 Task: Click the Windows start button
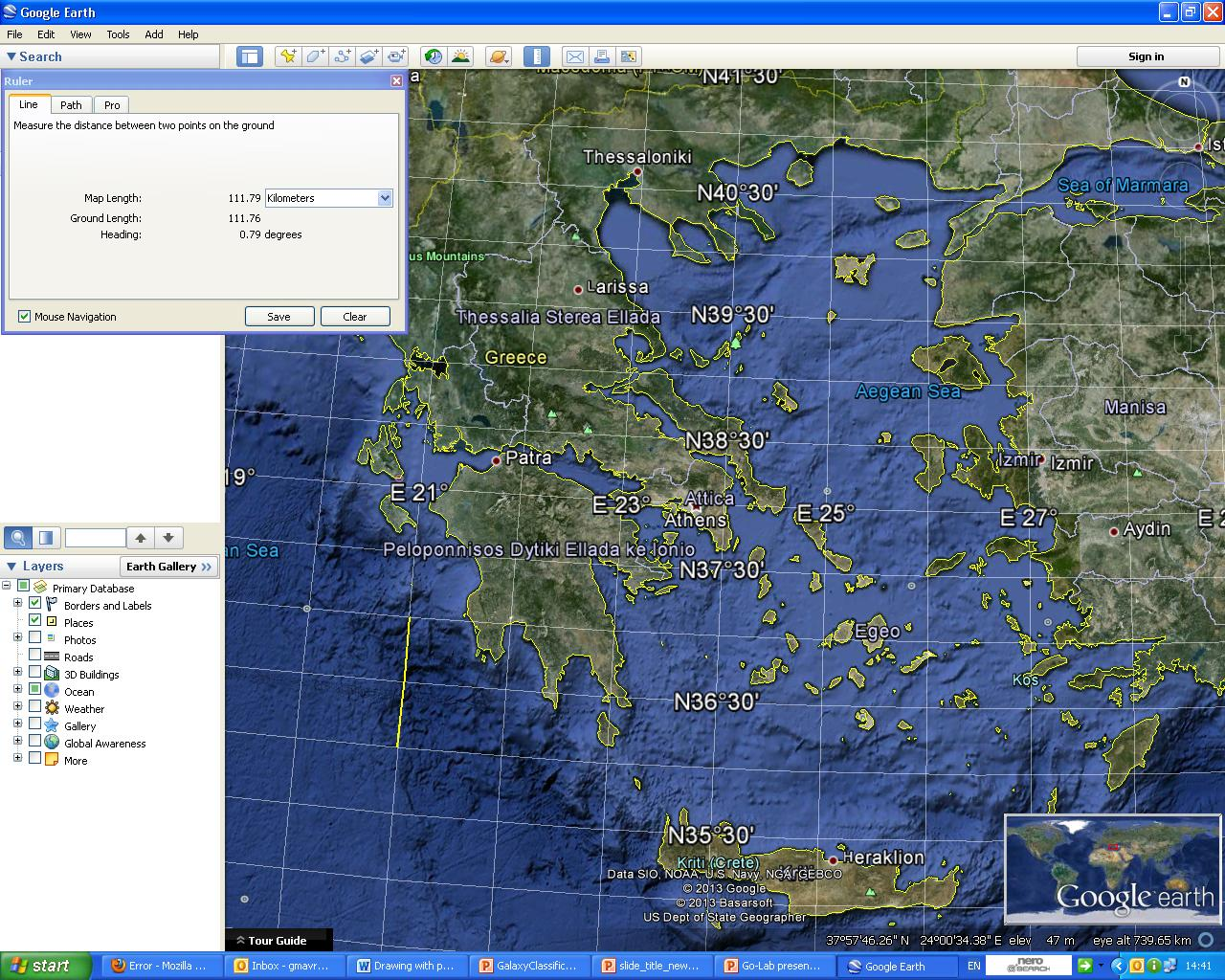pyautogui.click(x=46, y=966)
